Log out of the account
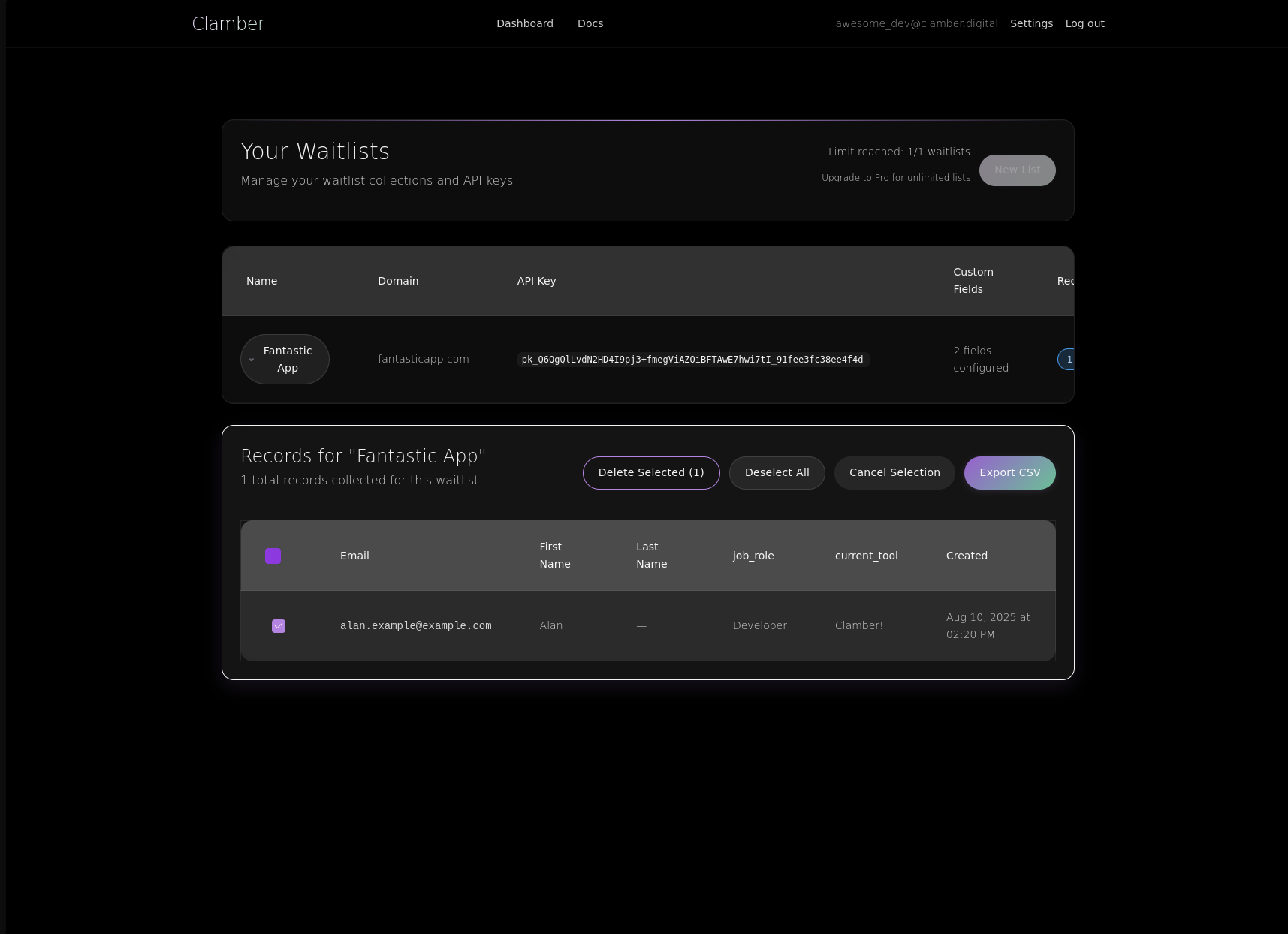This screenshot has width=1288, height=934. (x=1084, y=23)
